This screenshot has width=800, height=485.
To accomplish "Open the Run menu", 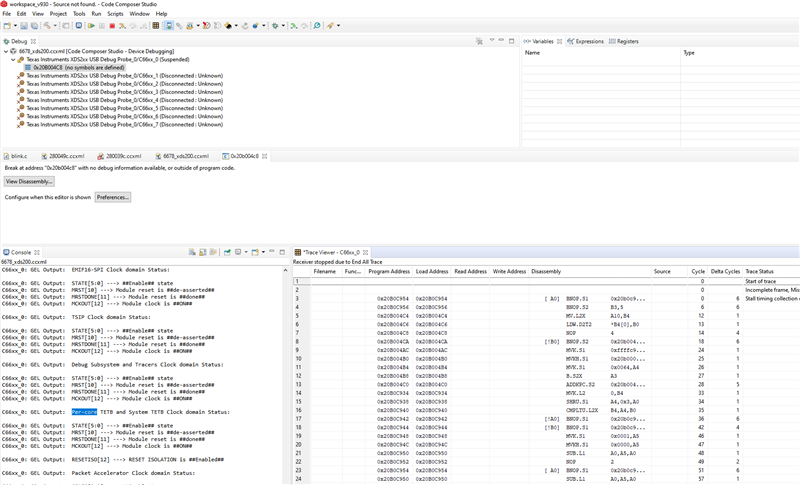I will point(96,14).
